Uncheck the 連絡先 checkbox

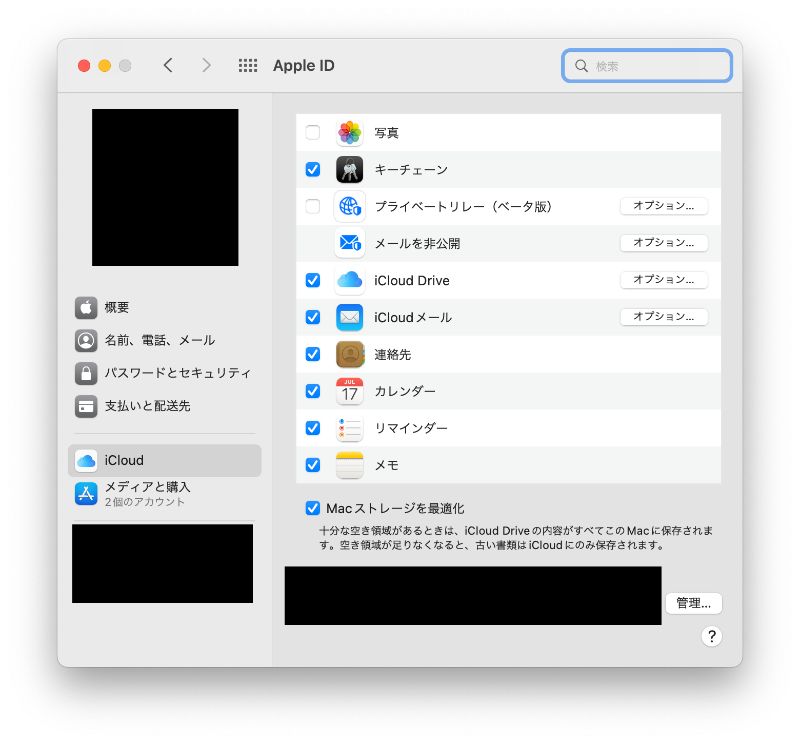313,354
